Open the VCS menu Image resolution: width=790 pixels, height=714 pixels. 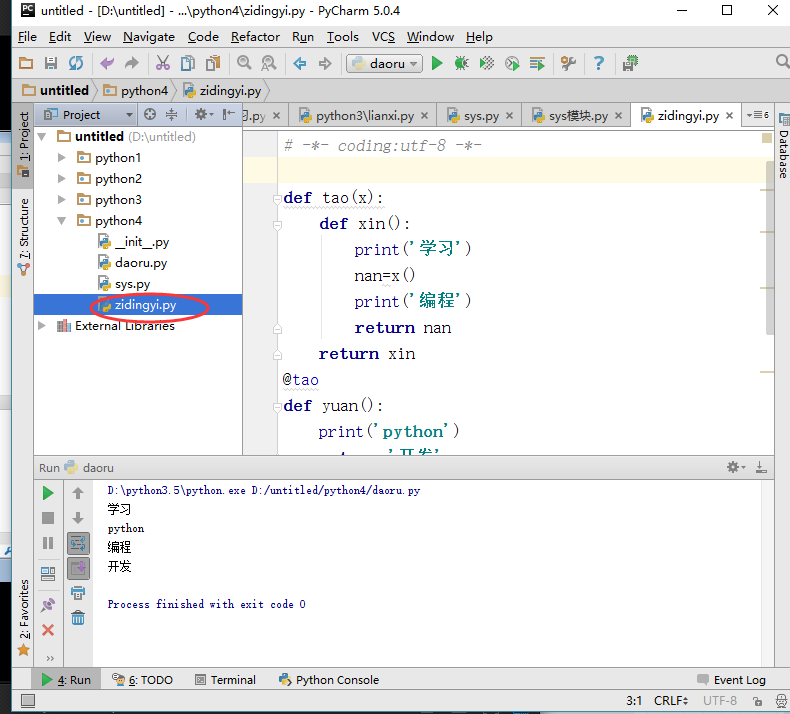pyautogui.click(x=383, y=37)
